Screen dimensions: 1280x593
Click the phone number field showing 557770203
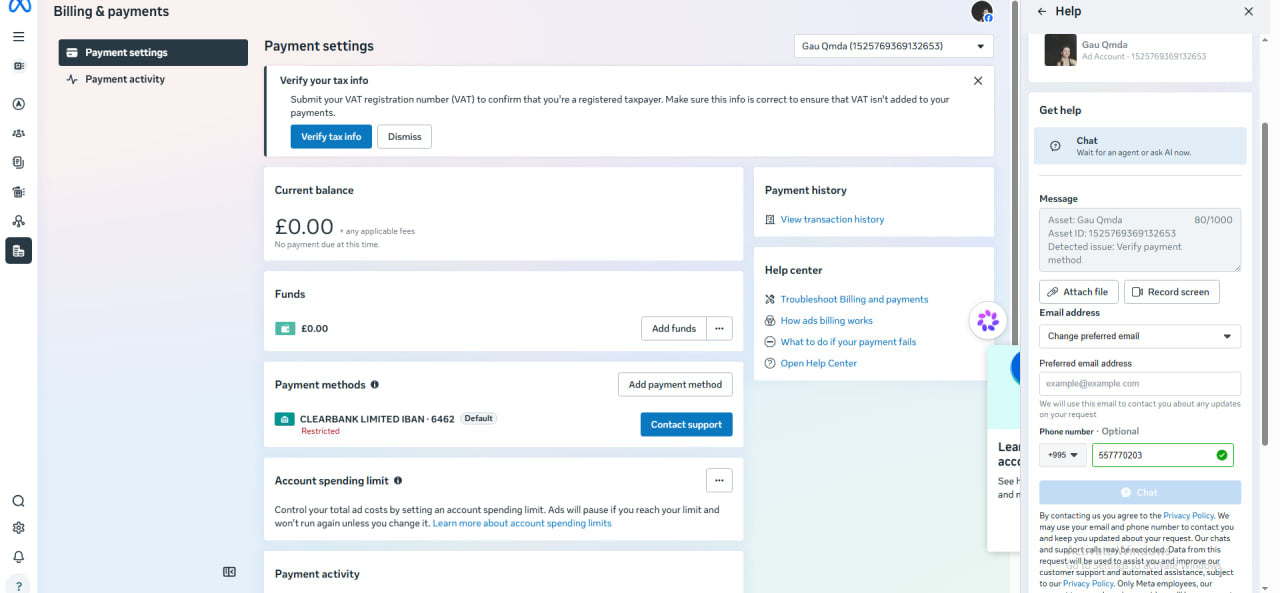pos(1163,455)
